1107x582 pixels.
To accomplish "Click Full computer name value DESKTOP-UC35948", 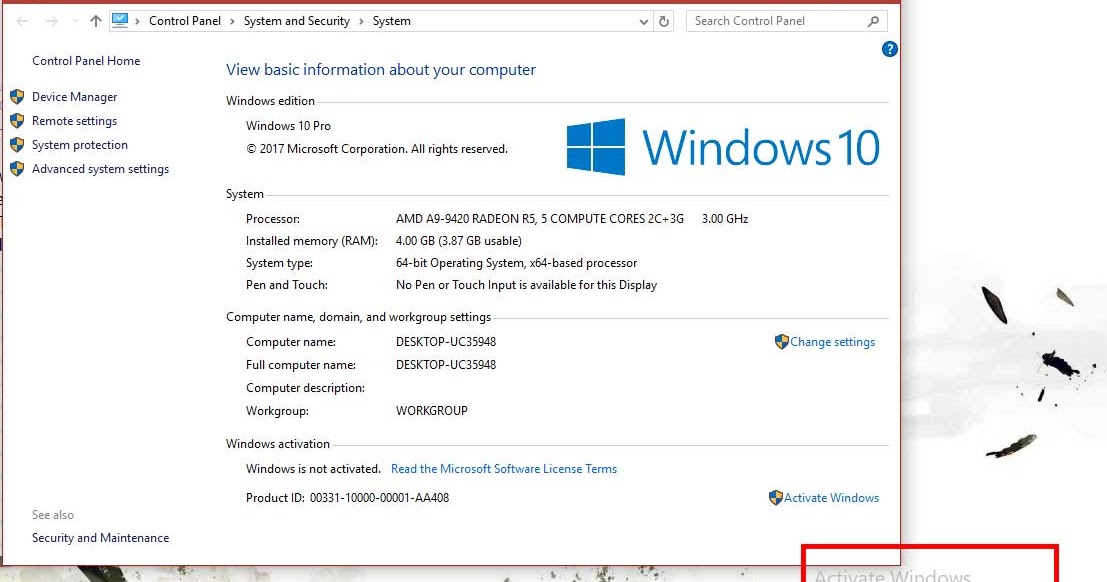I will (x=446, y=365).
